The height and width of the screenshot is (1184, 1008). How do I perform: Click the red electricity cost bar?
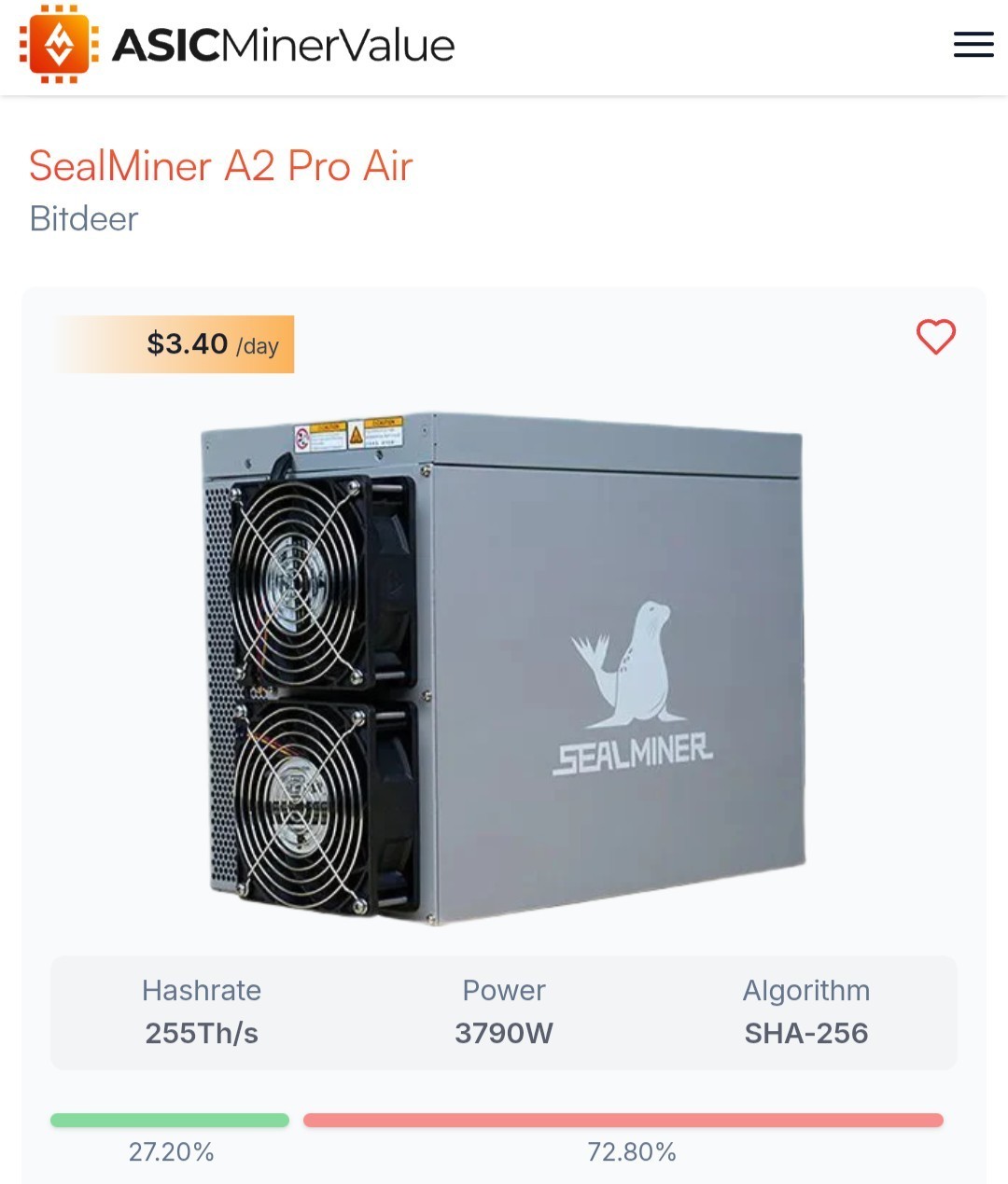coord(623,1121)
